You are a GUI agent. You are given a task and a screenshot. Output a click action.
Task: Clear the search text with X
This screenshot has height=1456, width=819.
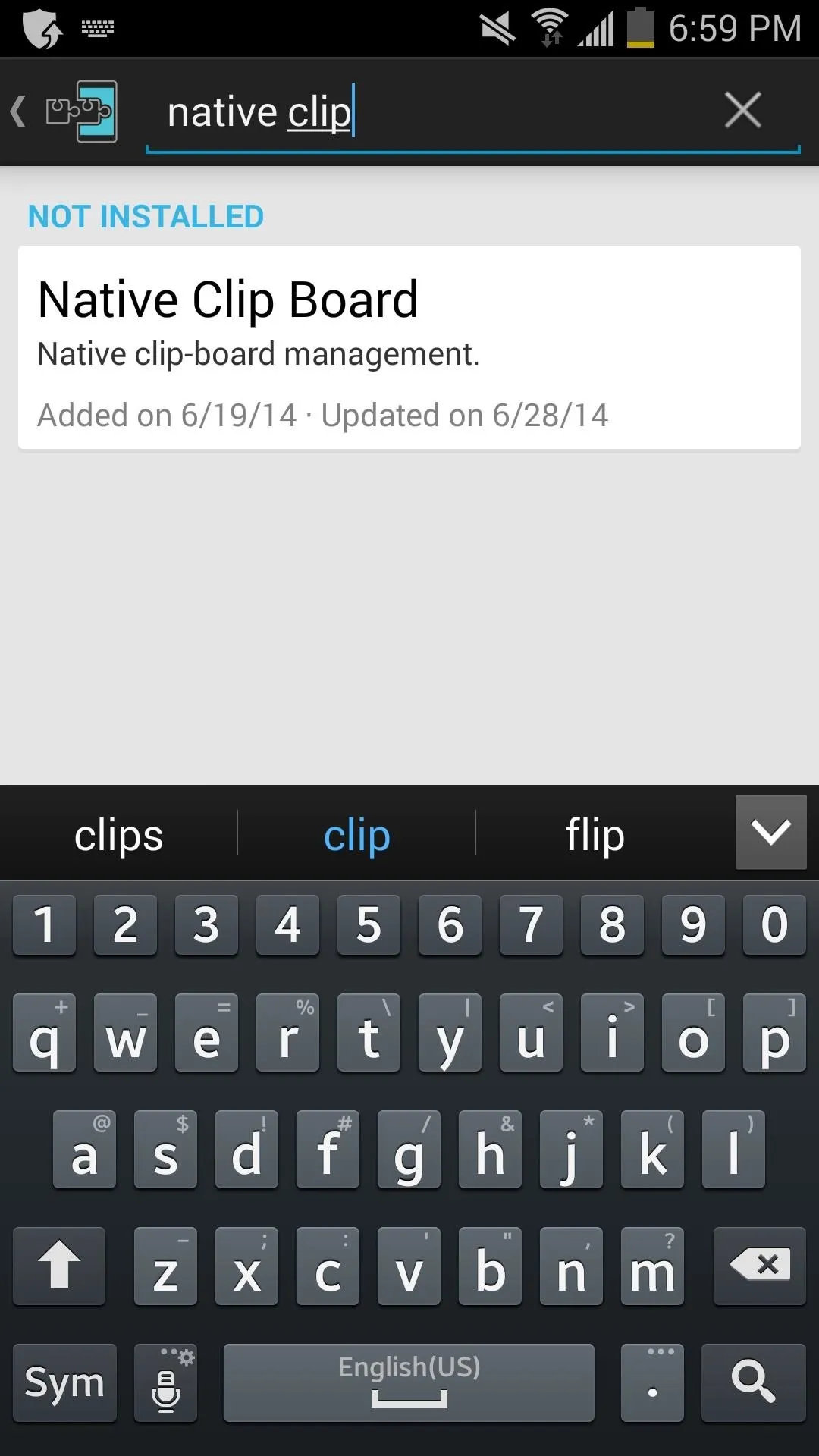[742, 111]
